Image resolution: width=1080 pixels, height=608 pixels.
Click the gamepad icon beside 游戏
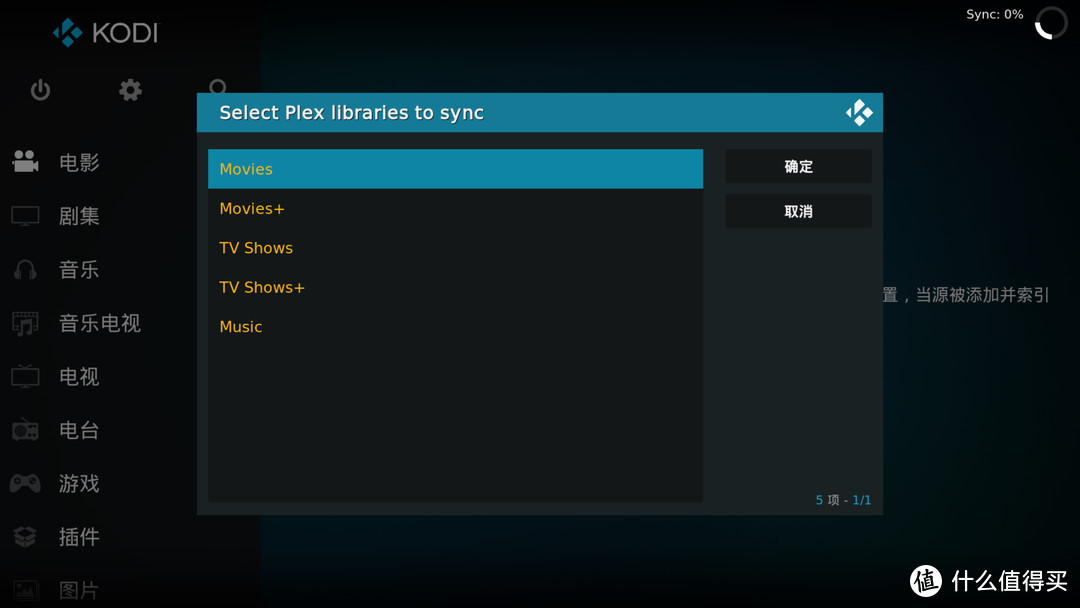25,484
